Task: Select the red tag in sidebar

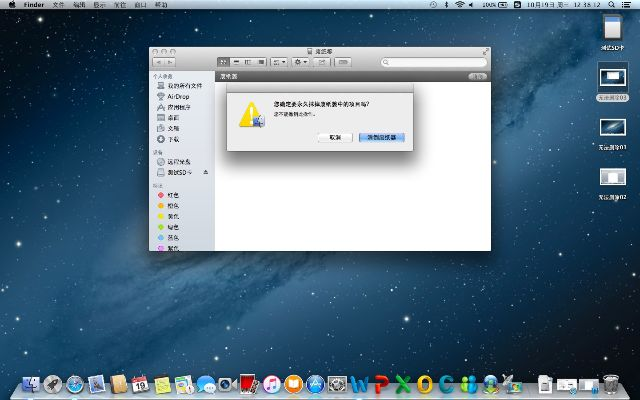Action: pos(172,195)
